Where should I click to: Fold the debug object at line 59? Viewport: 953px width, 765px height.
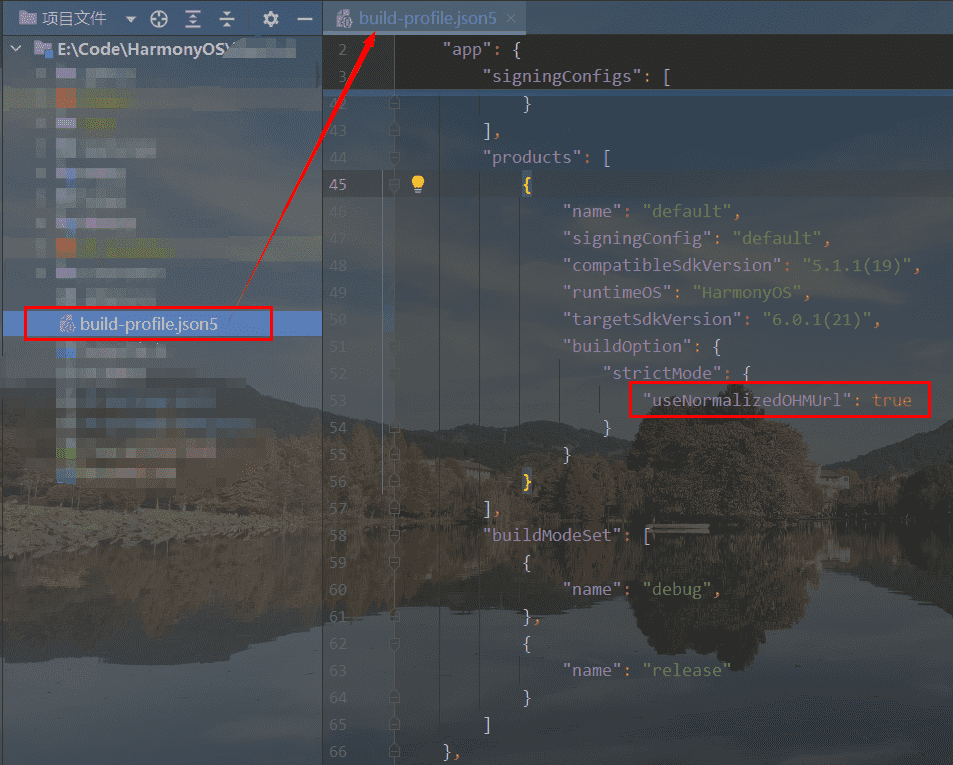tap(394, 562)
